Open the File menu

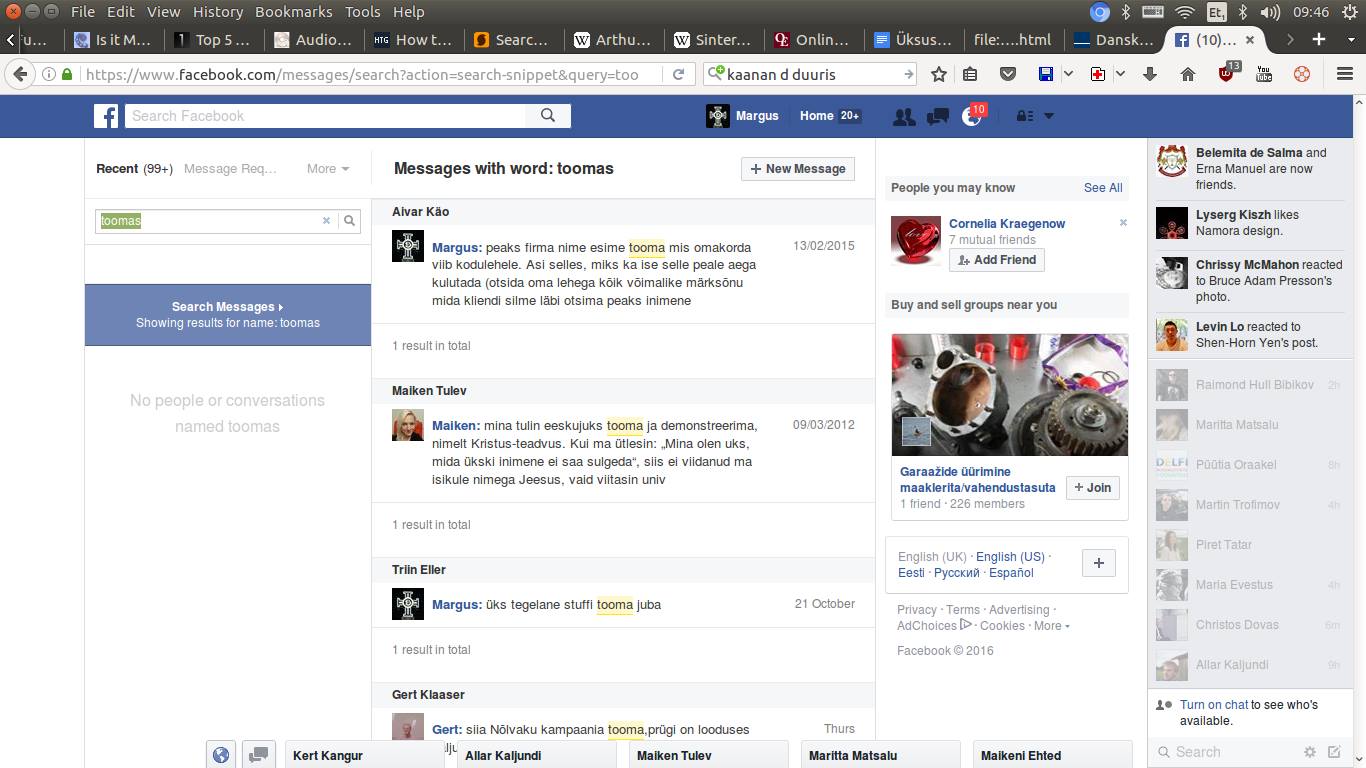click(x=83, y=12)
